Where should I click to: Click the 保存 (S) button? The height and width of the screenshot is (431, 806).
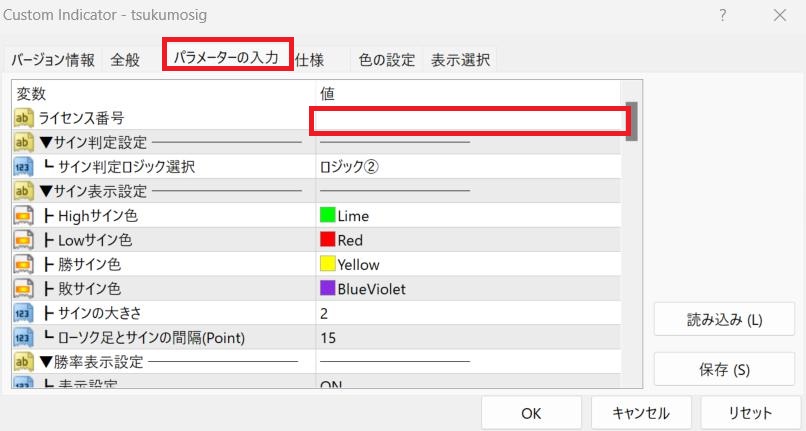[x=724, y=369]
